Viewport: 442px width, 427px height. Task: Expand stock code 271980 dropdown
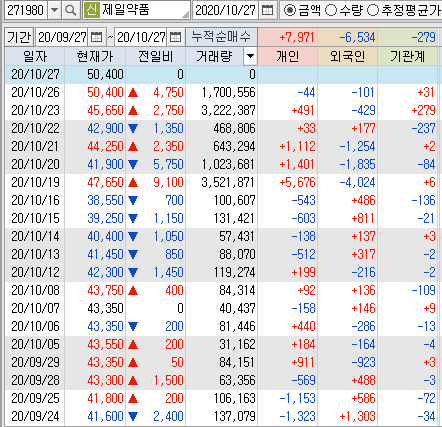[54, 10]
